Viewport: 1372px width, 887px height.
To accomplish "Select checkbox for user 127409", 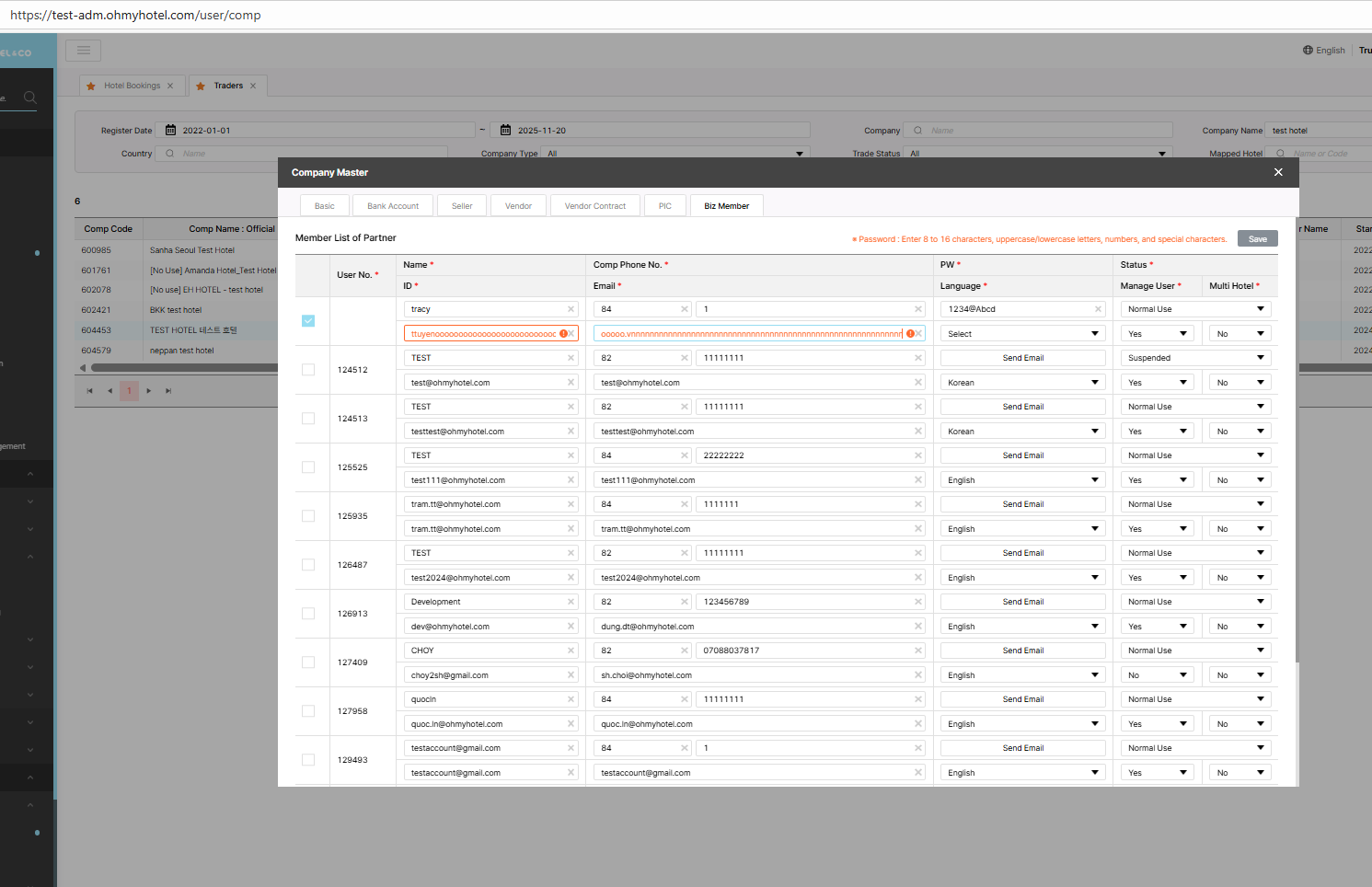I will click(x=308, y=662).
